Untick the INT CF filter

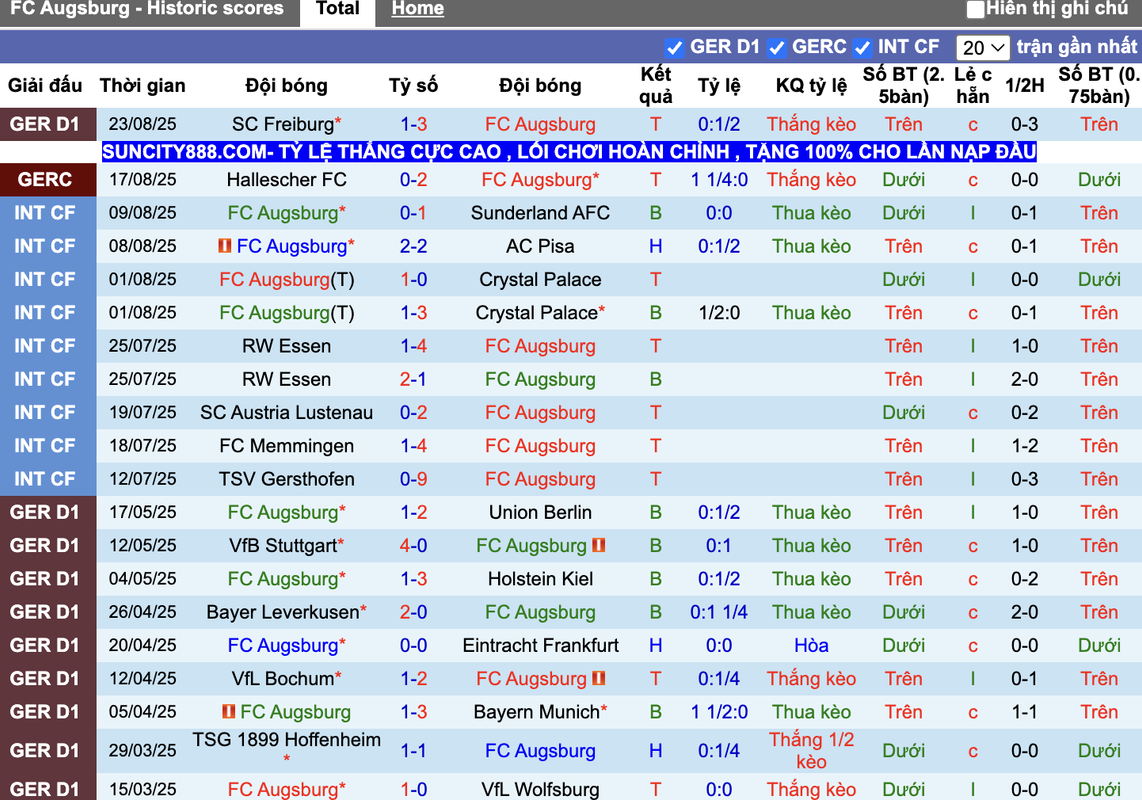pos(862,48)
